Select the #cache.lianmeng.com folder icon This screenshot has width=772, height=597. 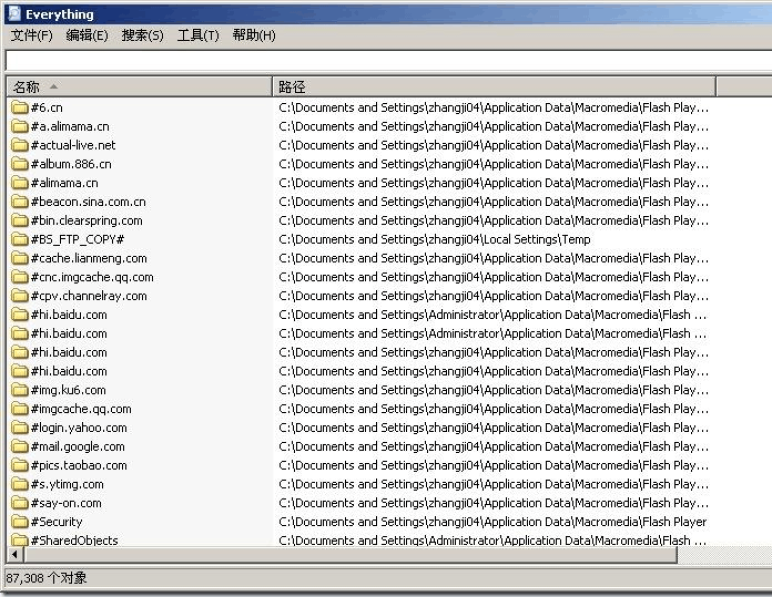[20, 258]
